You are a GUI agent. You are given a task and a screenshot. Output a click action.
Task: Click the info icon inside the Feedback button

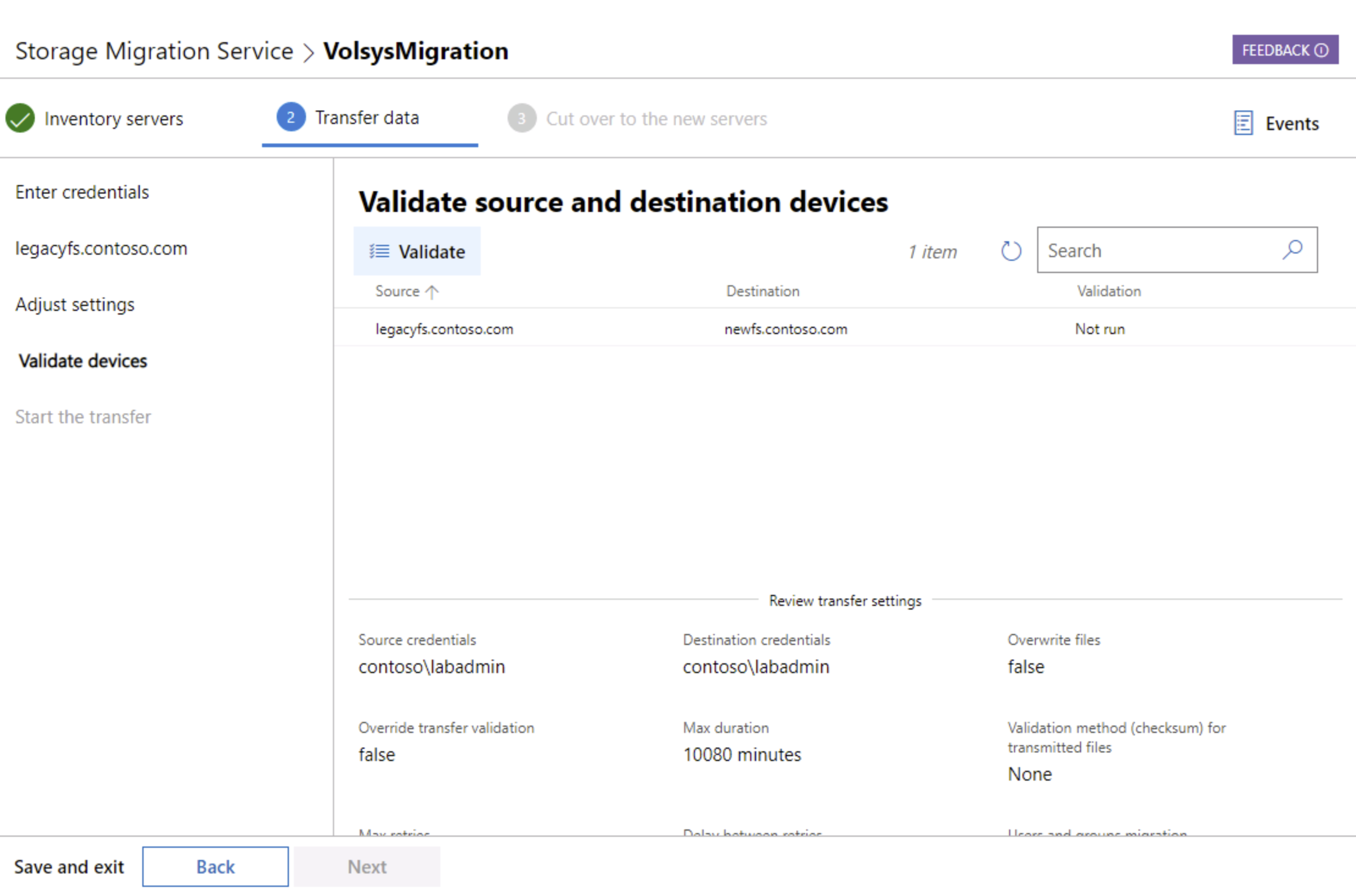pyautogui.click(x=1321, y=50)
